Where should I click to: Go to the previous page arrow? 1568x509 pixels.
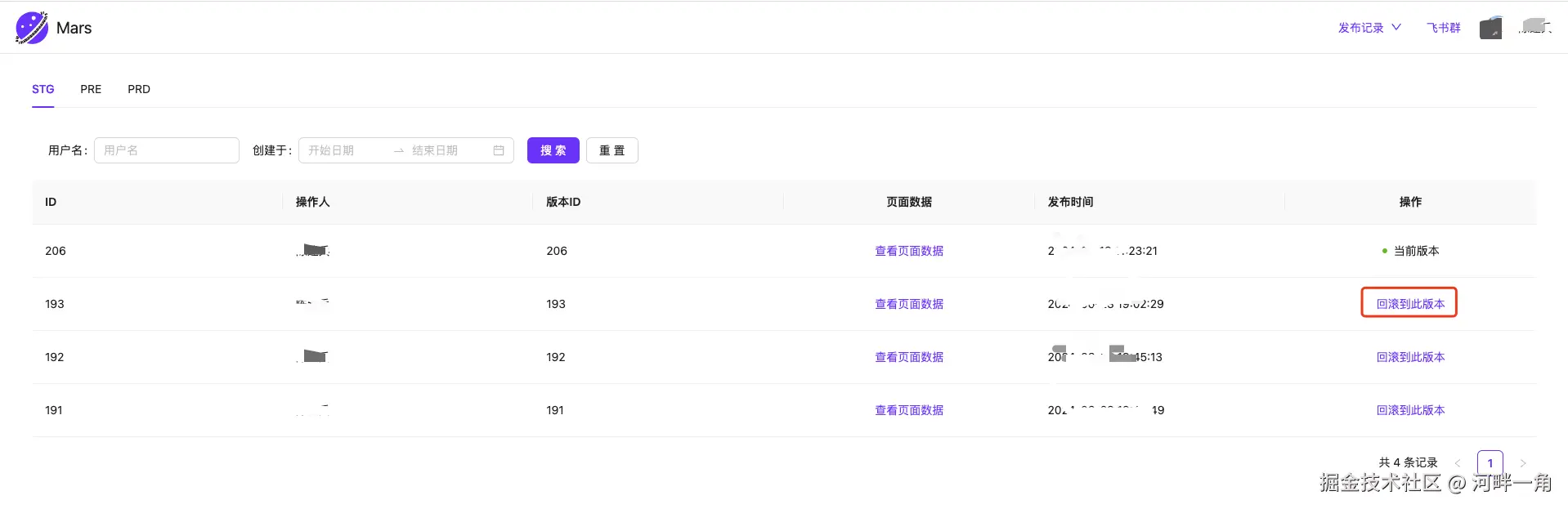[1458, 463]
